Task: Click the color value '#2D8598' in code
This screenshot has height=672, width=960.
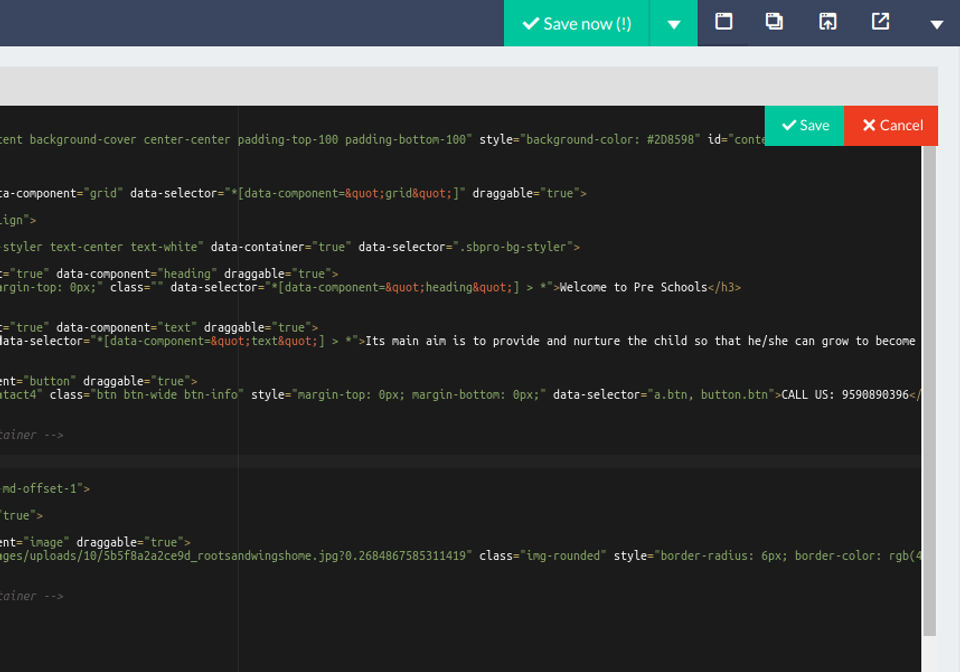Action: (x=670, y=140)
